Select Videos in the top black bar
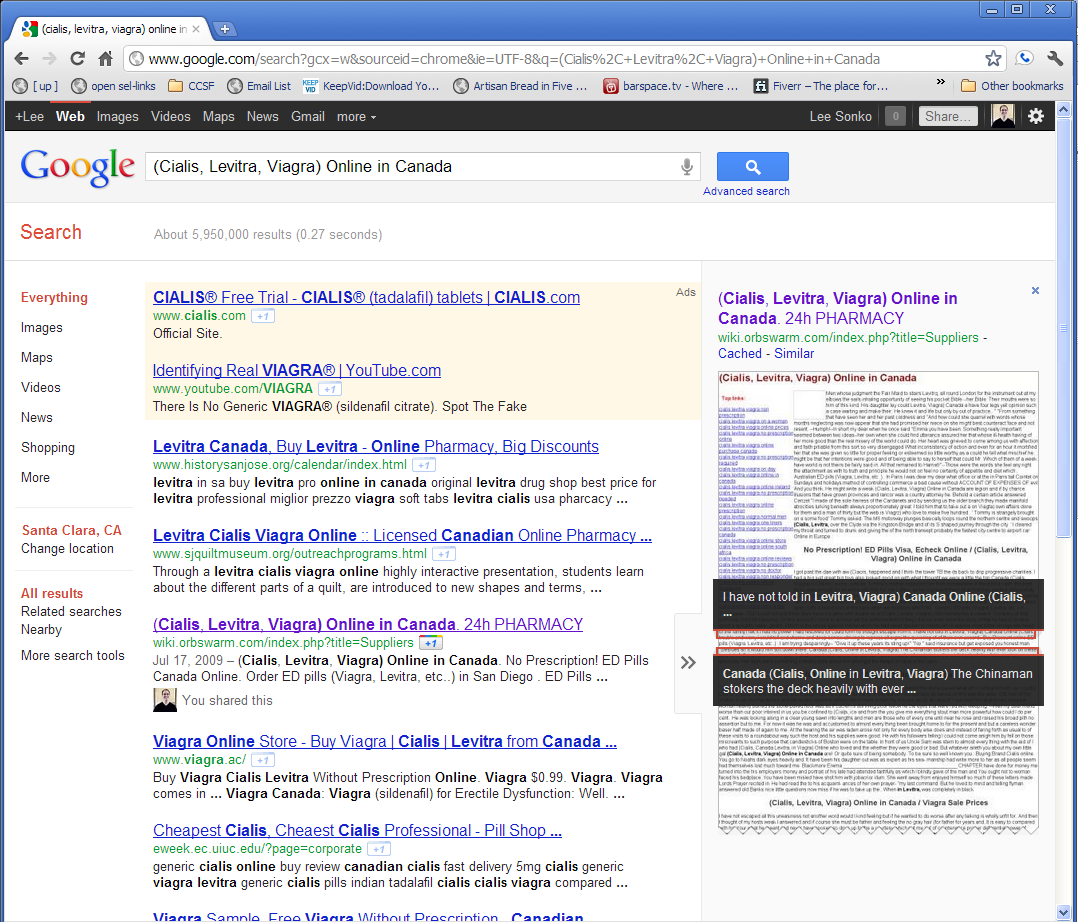 (x=170, y=117)
